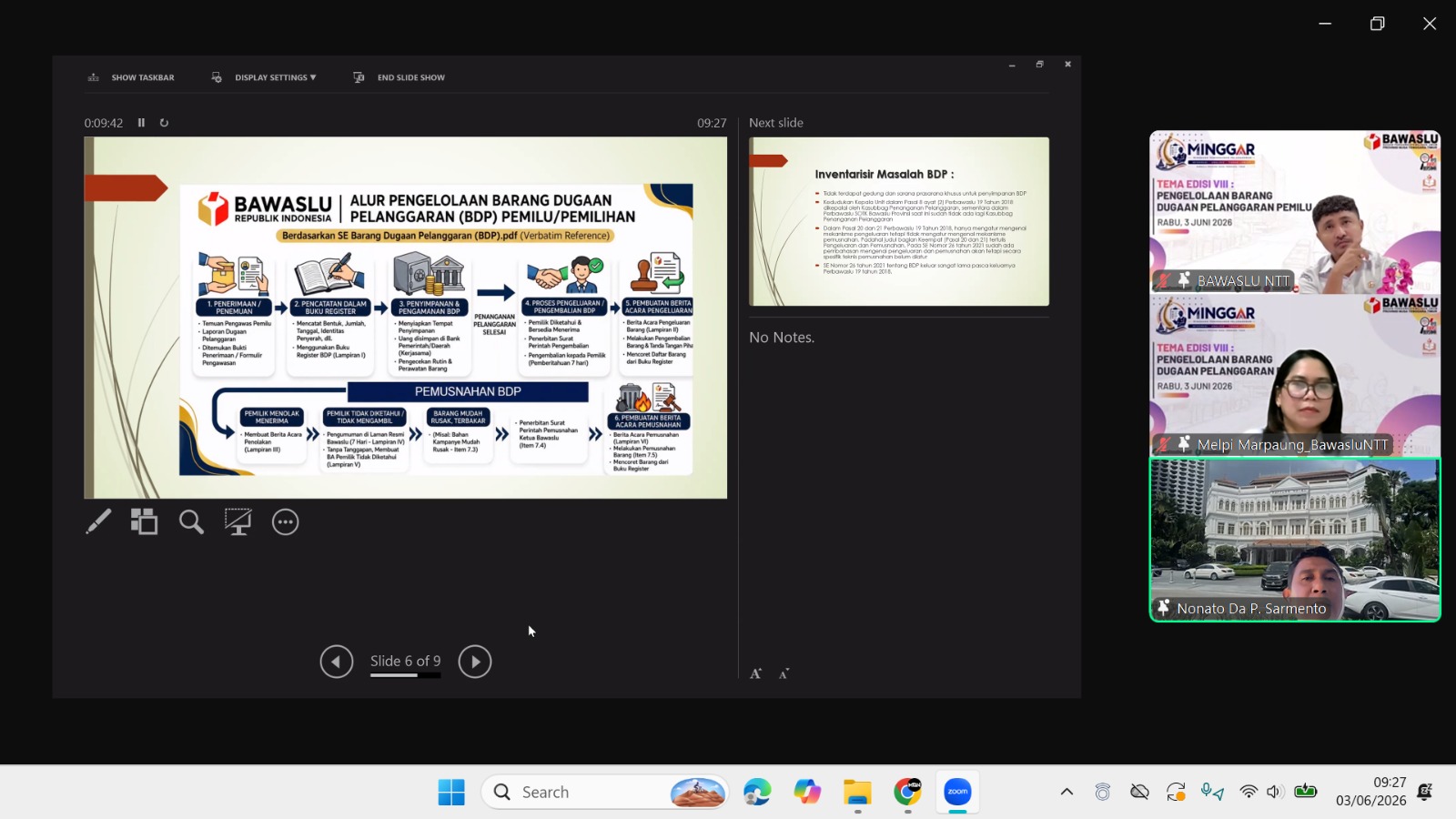This screenshot has height=819, width=1456.
Task: Click the sync status tray icon with orange dot
Action: (x=1176, y=793)
